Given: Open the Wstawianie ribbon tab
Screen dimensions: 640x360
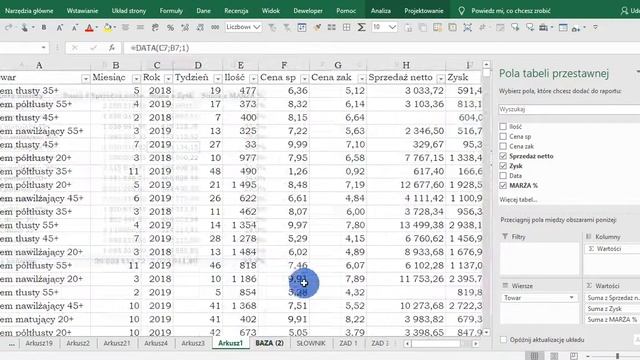Looking at the screenshot, I should pos(82,11).
